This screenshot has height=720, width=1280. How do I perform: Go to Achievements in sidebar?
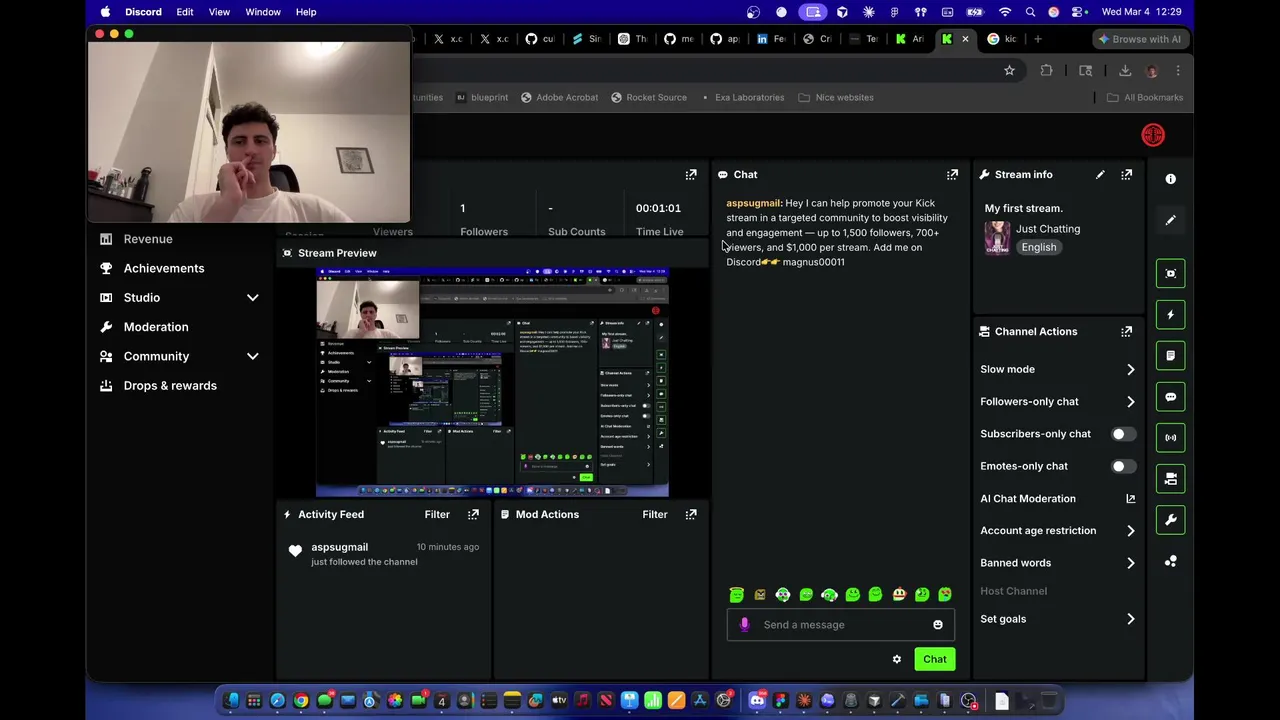(x=164, y=268)
